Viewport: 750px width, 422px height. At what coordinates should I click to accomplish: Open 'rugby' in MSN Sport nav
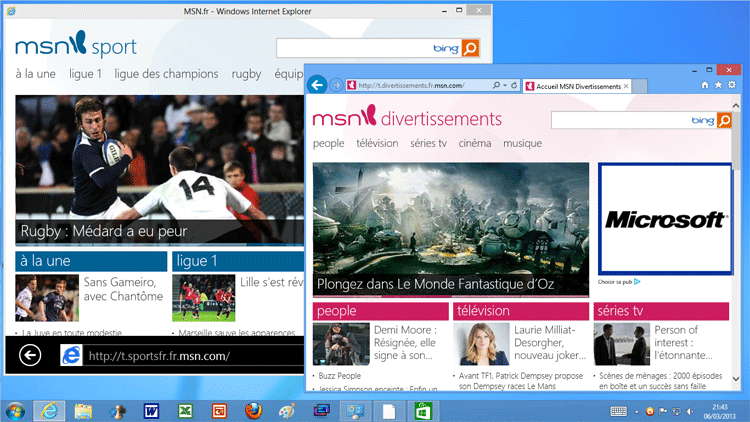click(246, 74)
